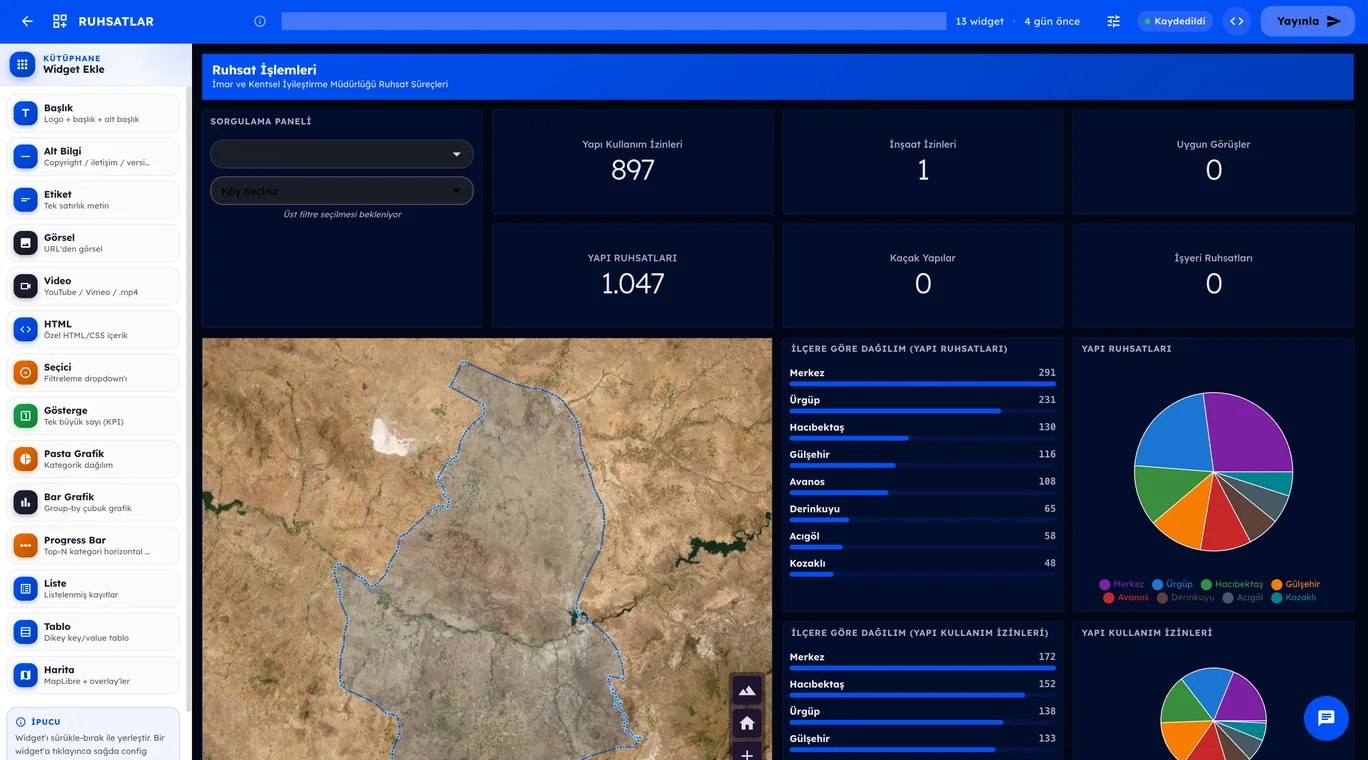Click the İnşaat İzinleri card
This screenshot has height=760, width=1368.
tap(922, 162)
